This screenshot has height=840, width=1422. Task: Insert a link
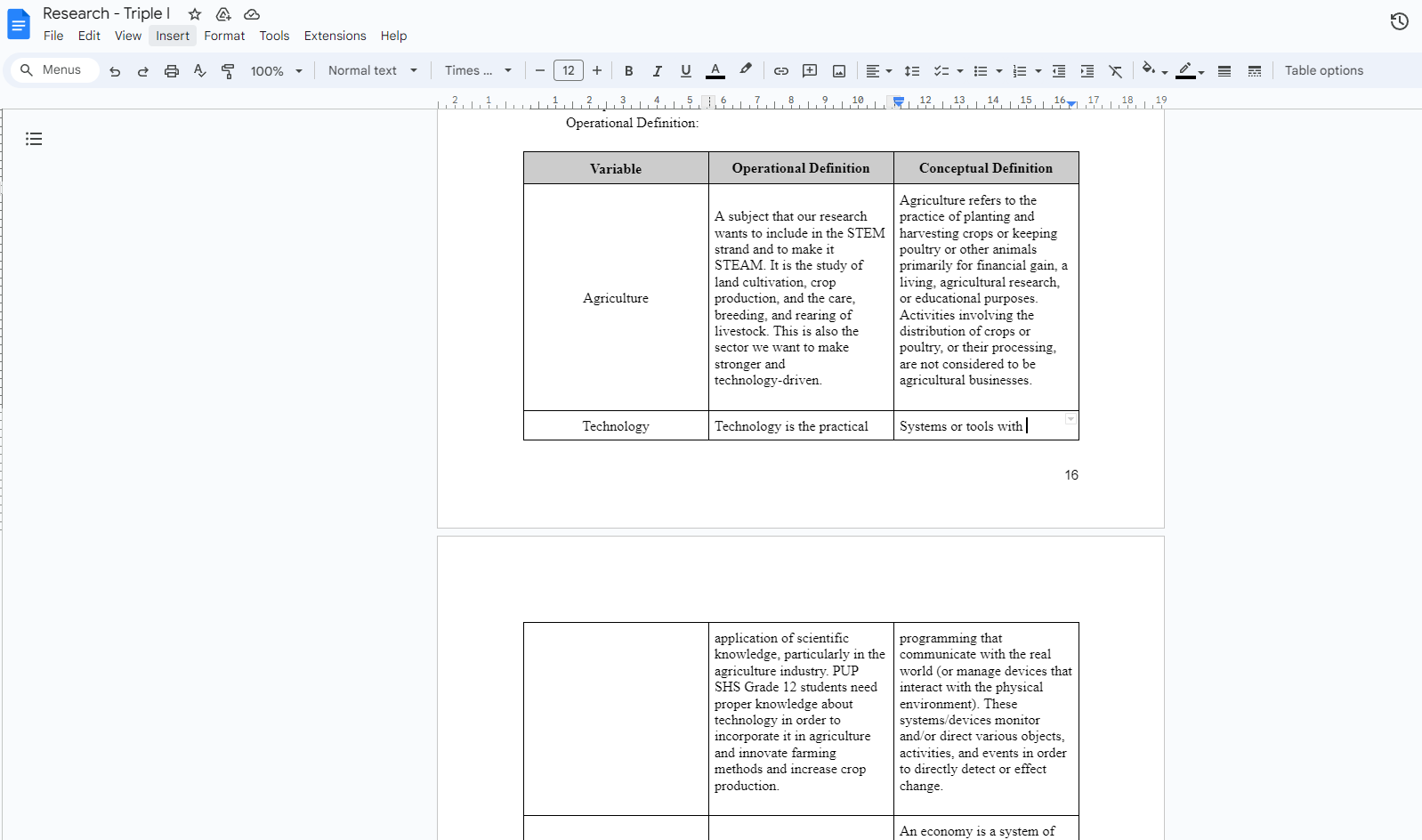[781, 71]
